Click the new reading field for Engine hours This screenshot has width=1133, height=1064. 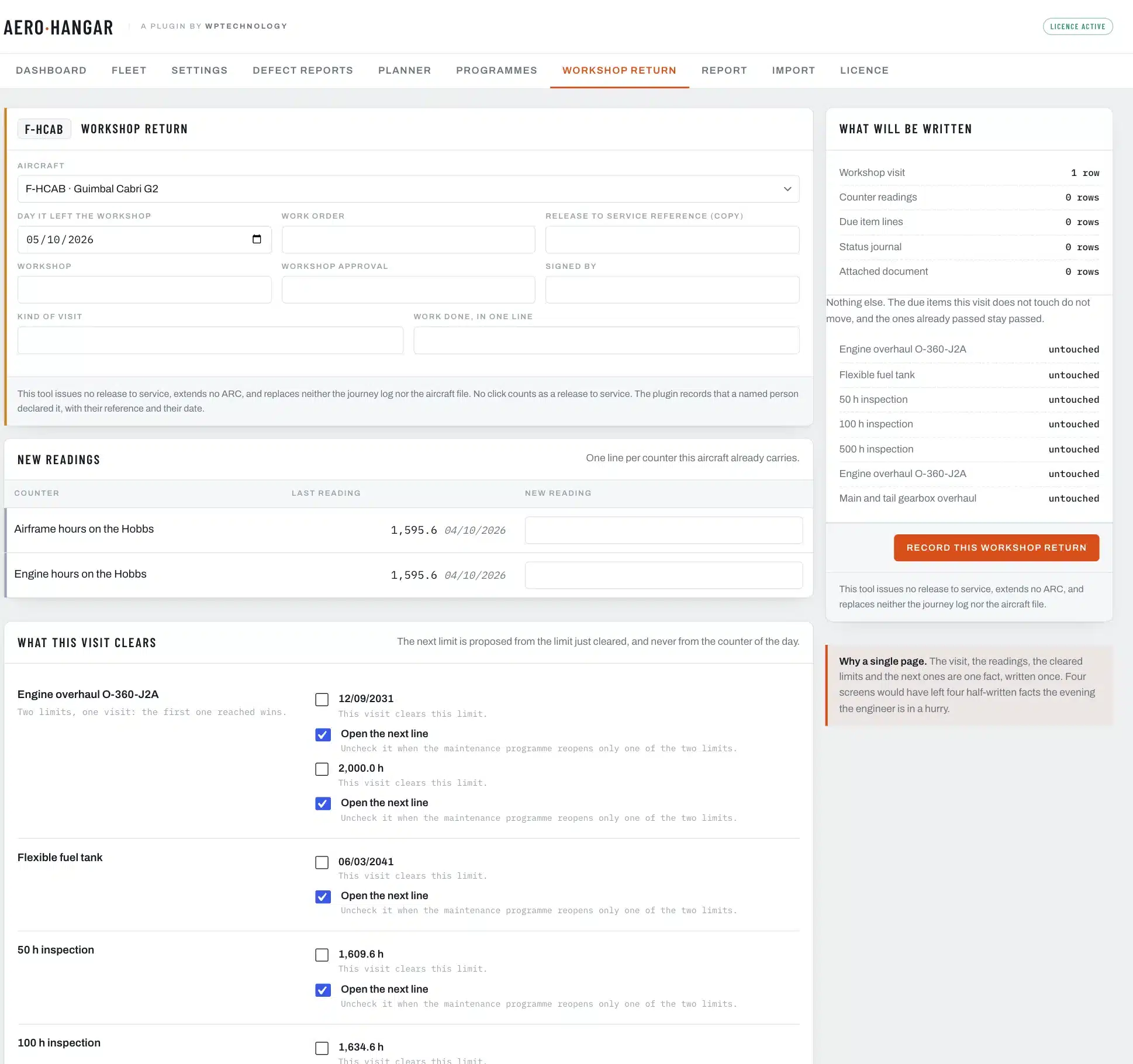[x=664, y=575]
